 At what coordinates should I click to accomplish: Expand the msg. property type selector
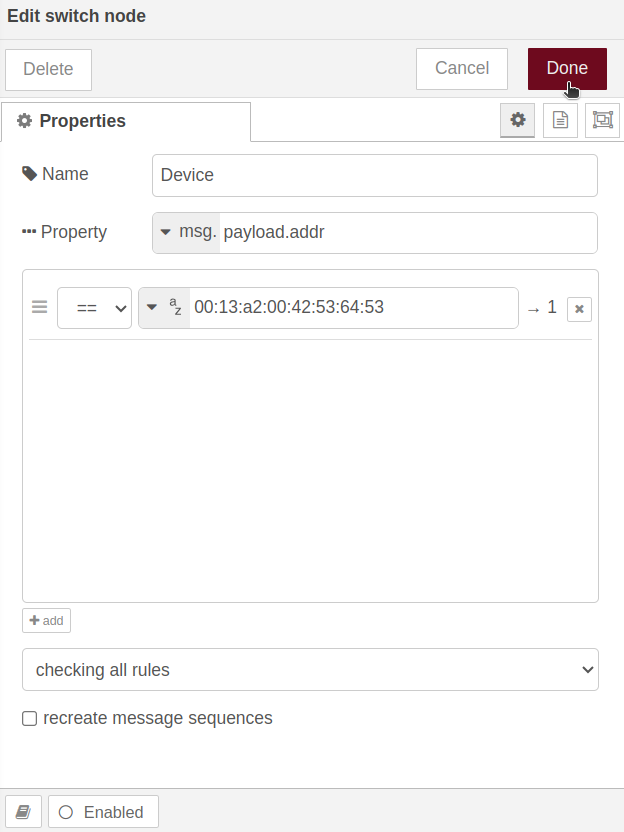tap(187, 232)
